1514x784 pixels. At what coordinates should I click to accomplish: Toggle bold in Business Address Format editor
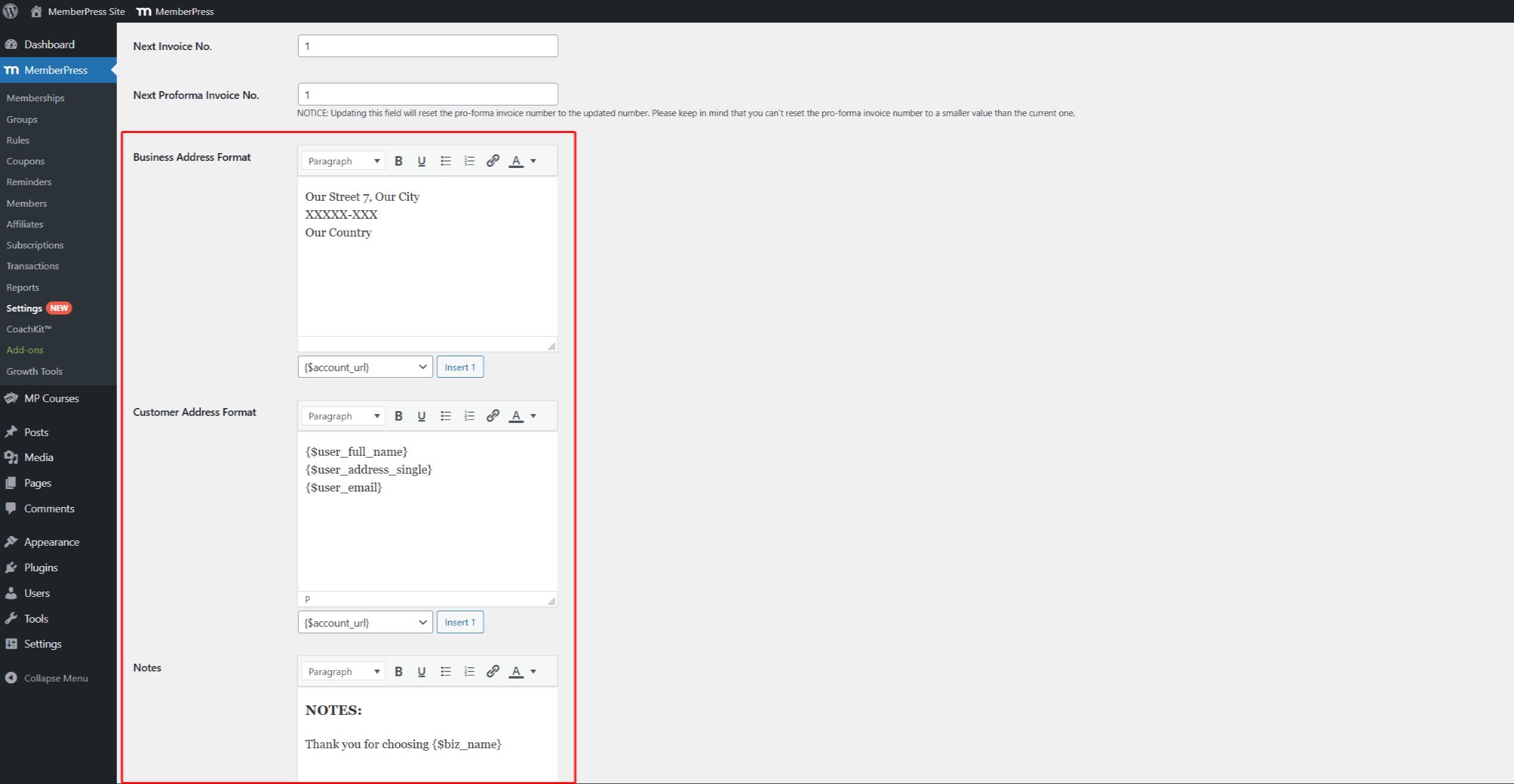399,161
